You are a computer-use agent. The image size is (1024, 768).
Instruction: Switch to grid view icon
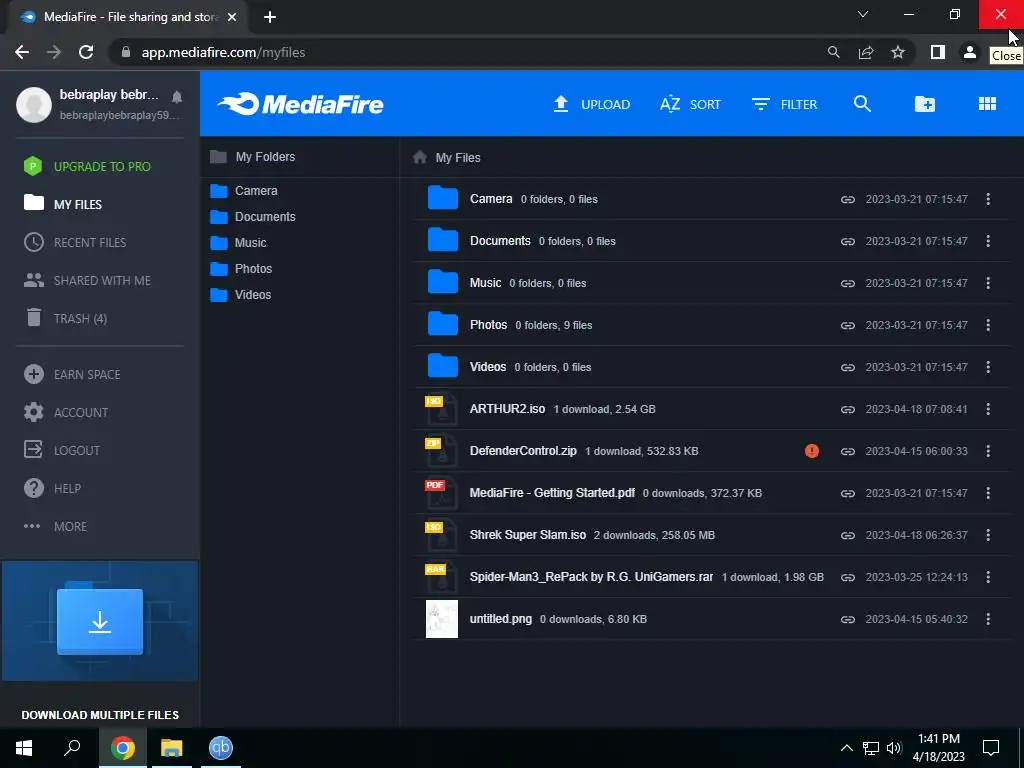click(987, 104)
